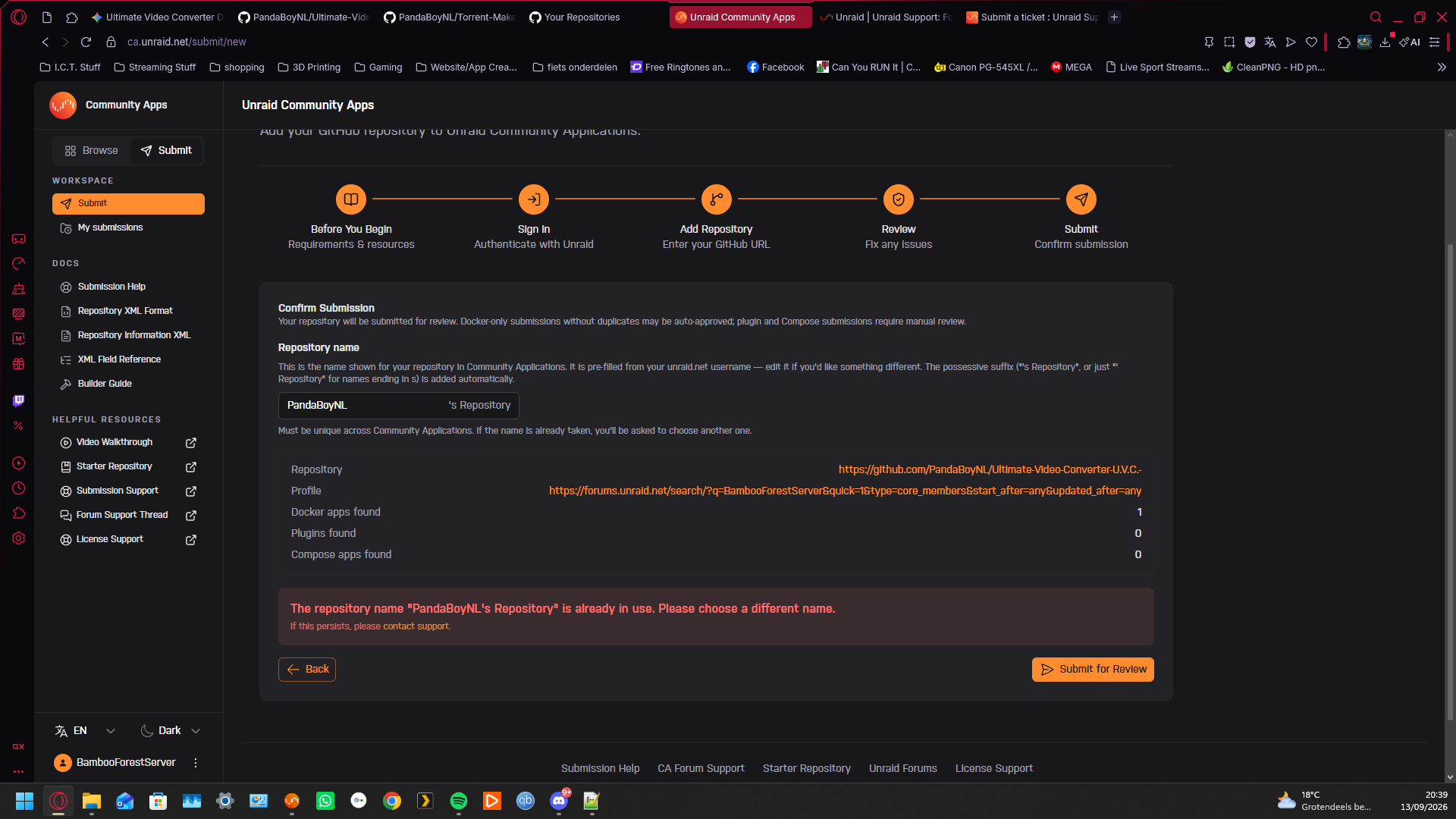Viewport: 1456px width, 819px height.
Task: Click the Submit paper-plane step icon
Action: pos(1081,199)
